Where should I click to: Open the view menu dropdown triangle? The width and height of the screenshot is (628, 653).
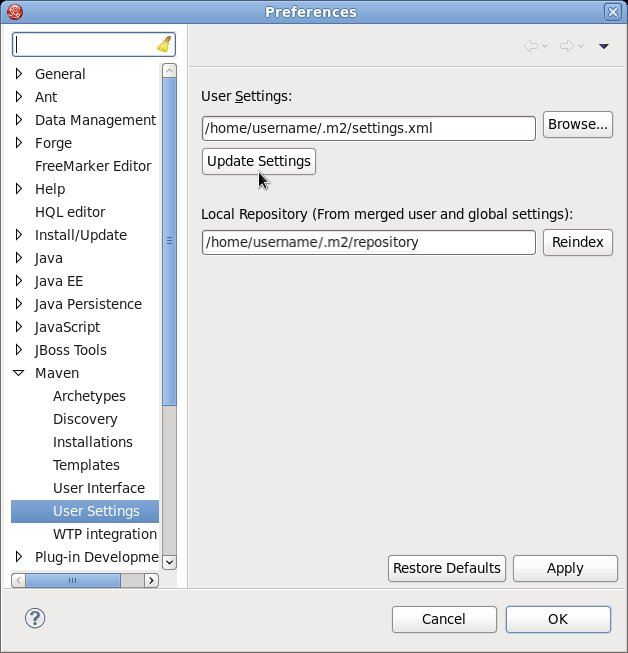(603, 46)
